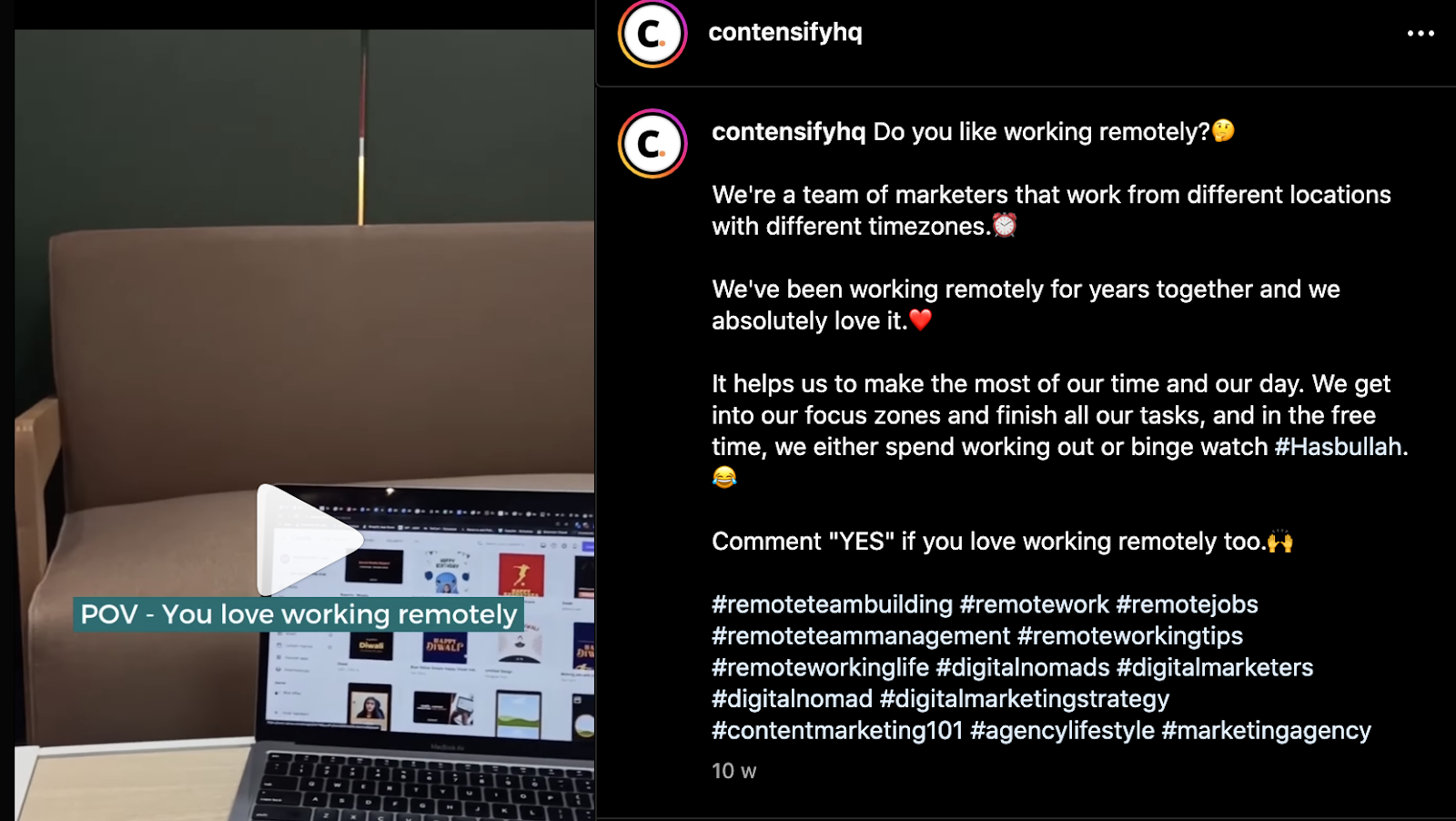1456x821 pixels.
Task: Open the #agencylifestyle hashtag
Action: tap(1063, 731)
